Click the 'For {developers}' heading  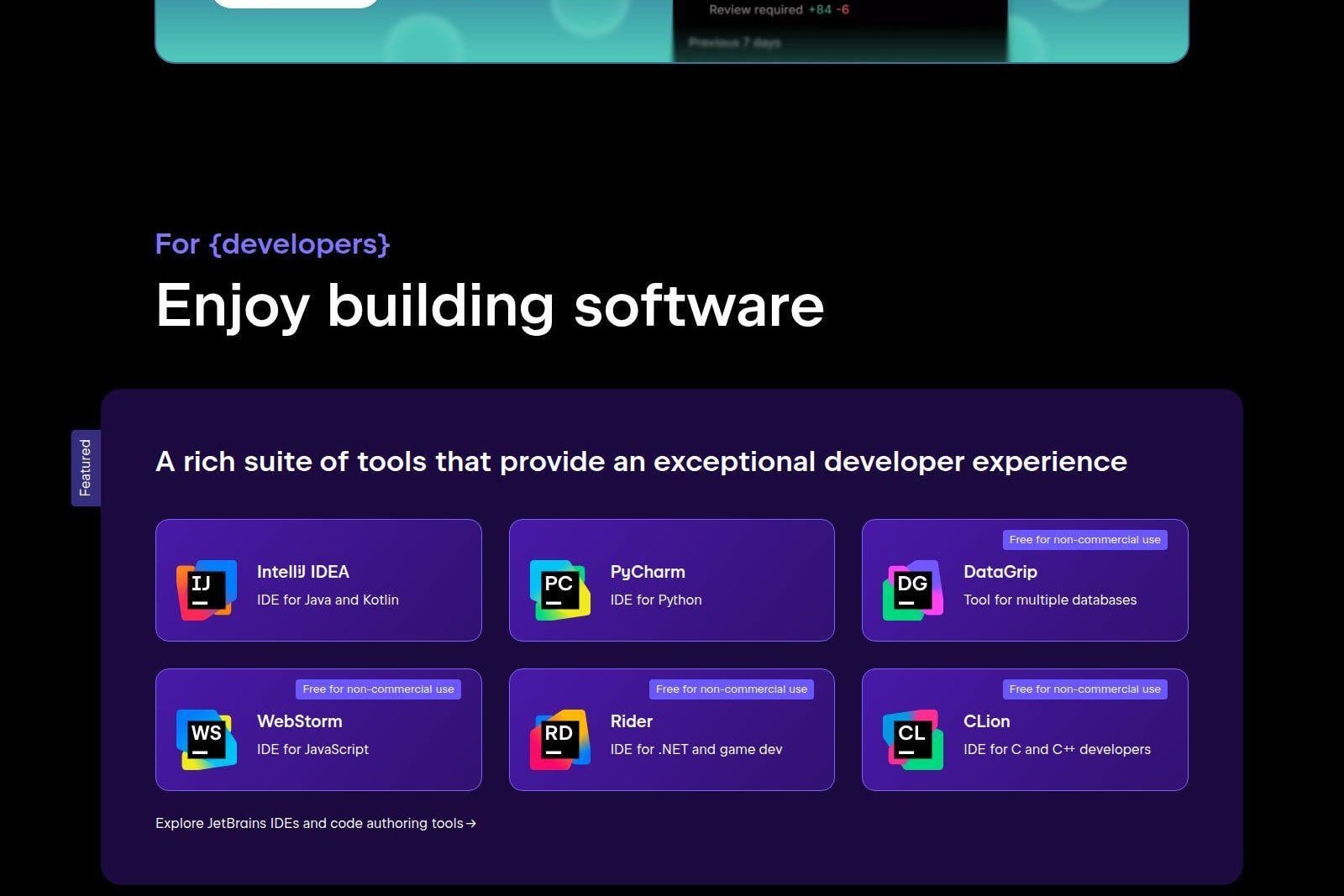coord(273,244)
